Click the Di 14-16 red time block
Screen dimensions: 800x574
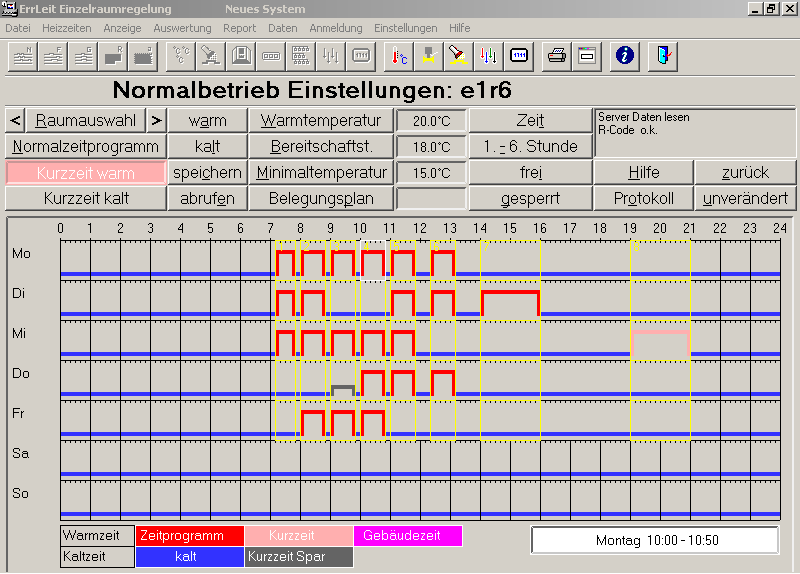[510, 303]
